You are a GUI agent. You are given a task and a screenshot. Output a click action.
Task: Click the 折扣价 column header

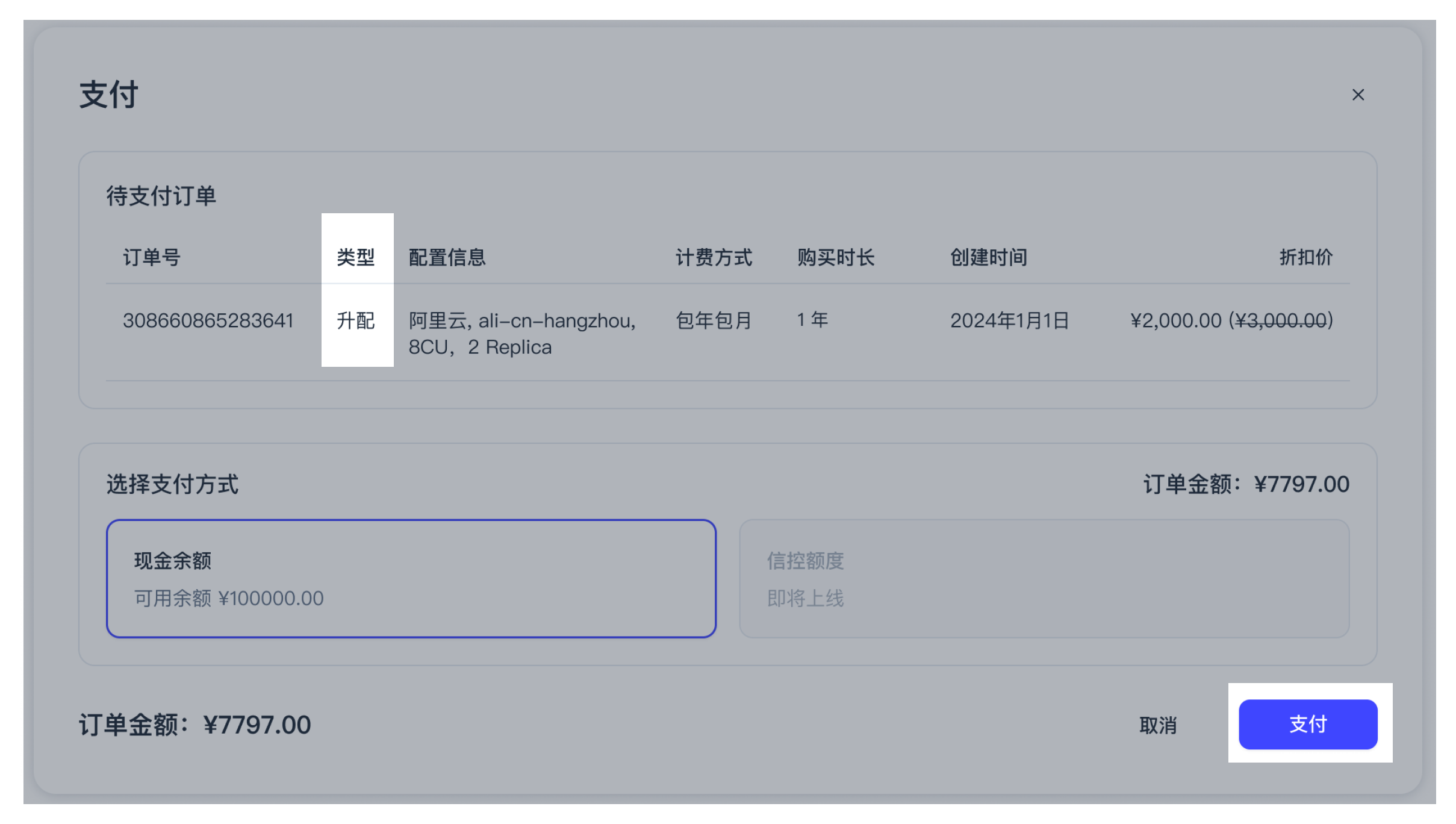[x=1305, y=257]
